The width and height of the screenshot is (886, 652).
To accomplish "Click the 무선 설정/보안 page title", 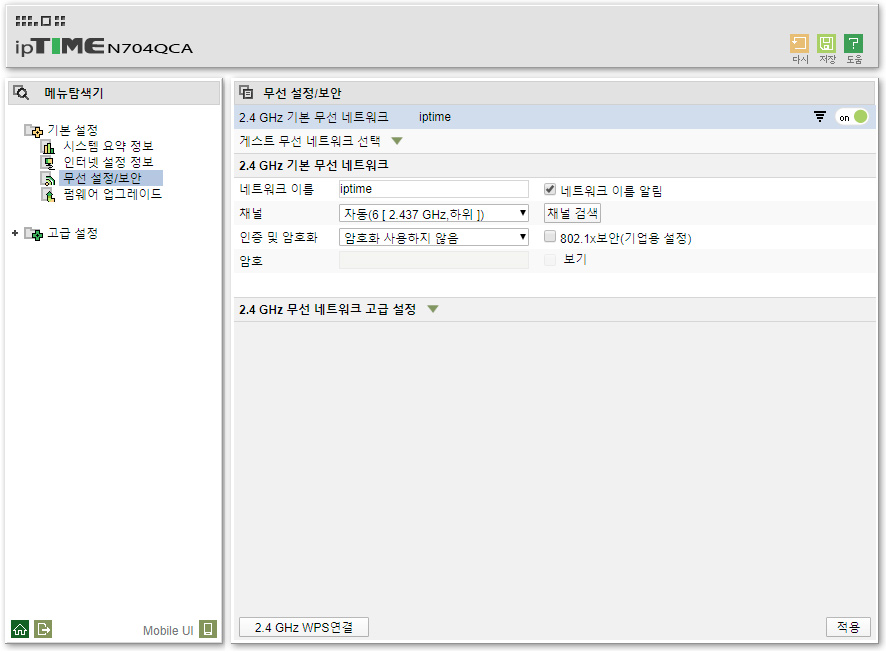I will 302,93.
